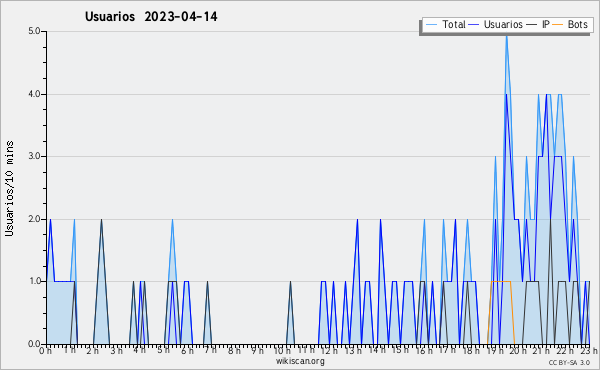
Task: Click the 23 h mark on time axis
Action: coord(589,351)
